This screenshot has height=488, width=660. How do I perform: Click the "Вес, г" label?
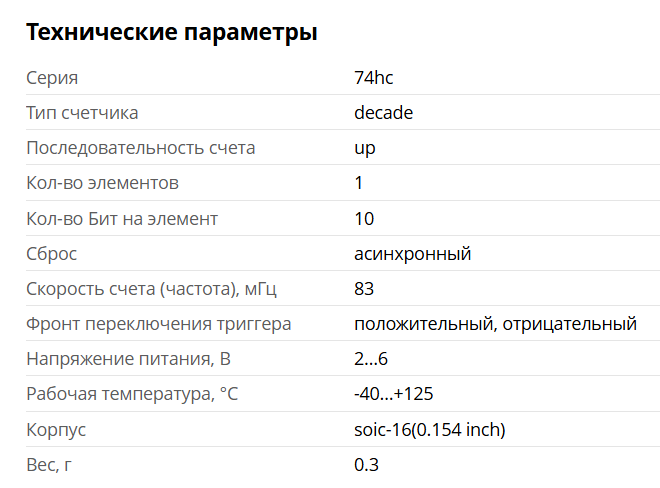(49, 465)
